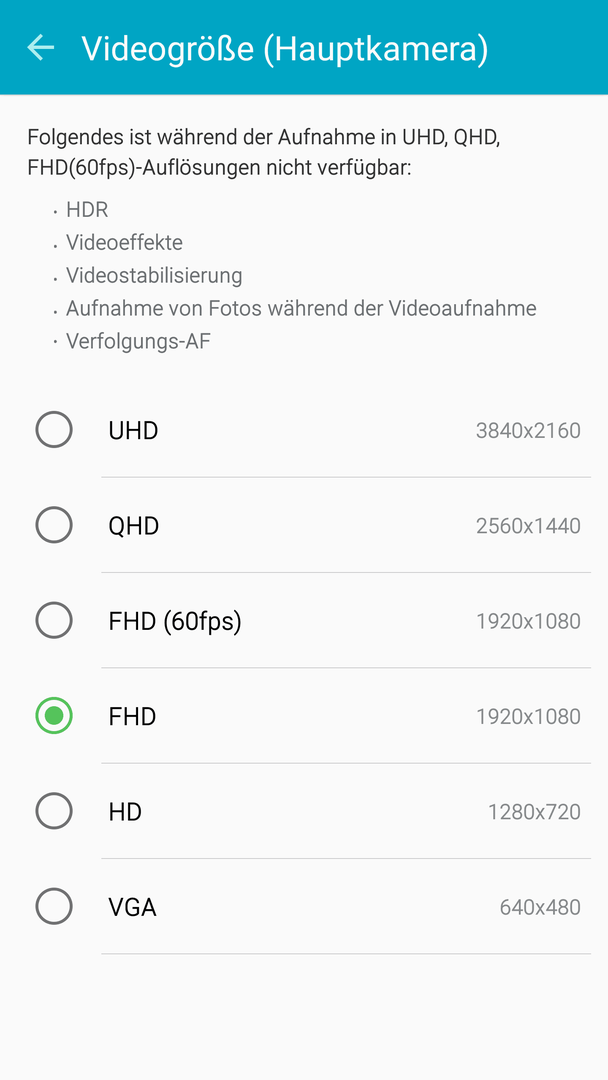This screenshot has width=608, height=1080.
Task: Click the Videogröße (Hauptkamera) title
Action: (x=284, y=49)
